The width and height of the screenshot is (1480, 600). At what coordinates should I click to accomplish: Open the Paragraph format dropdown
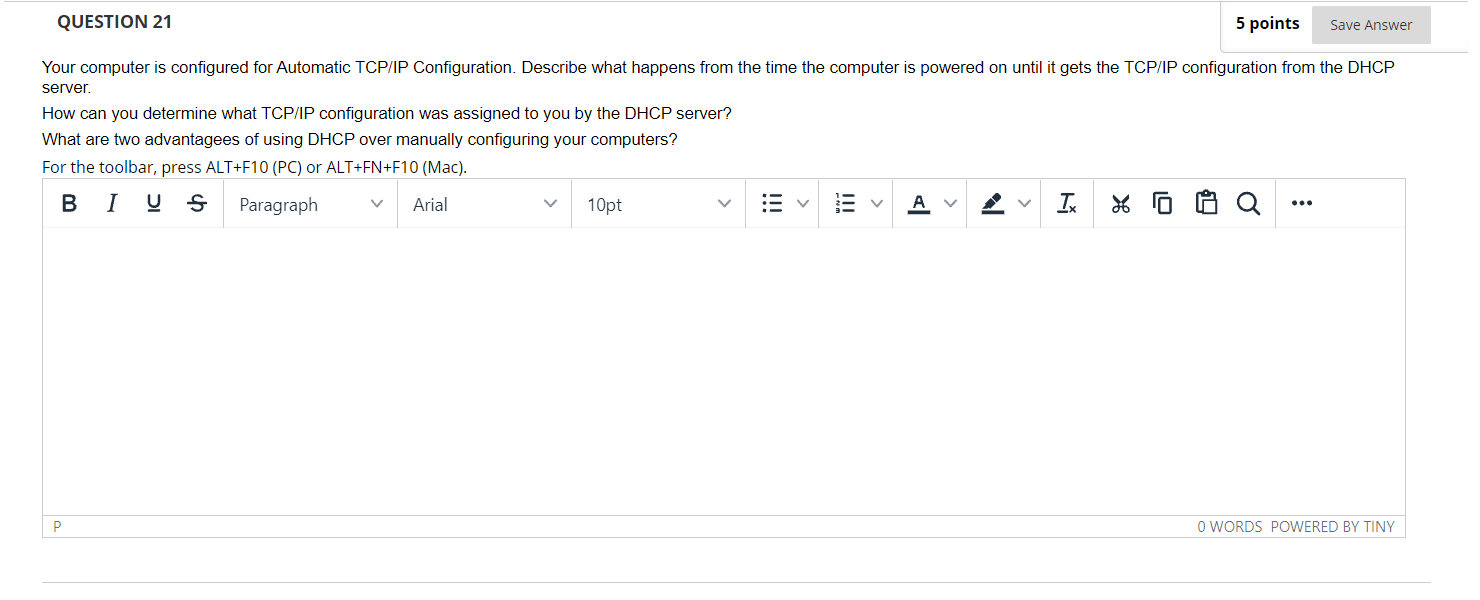pos(311,204)
